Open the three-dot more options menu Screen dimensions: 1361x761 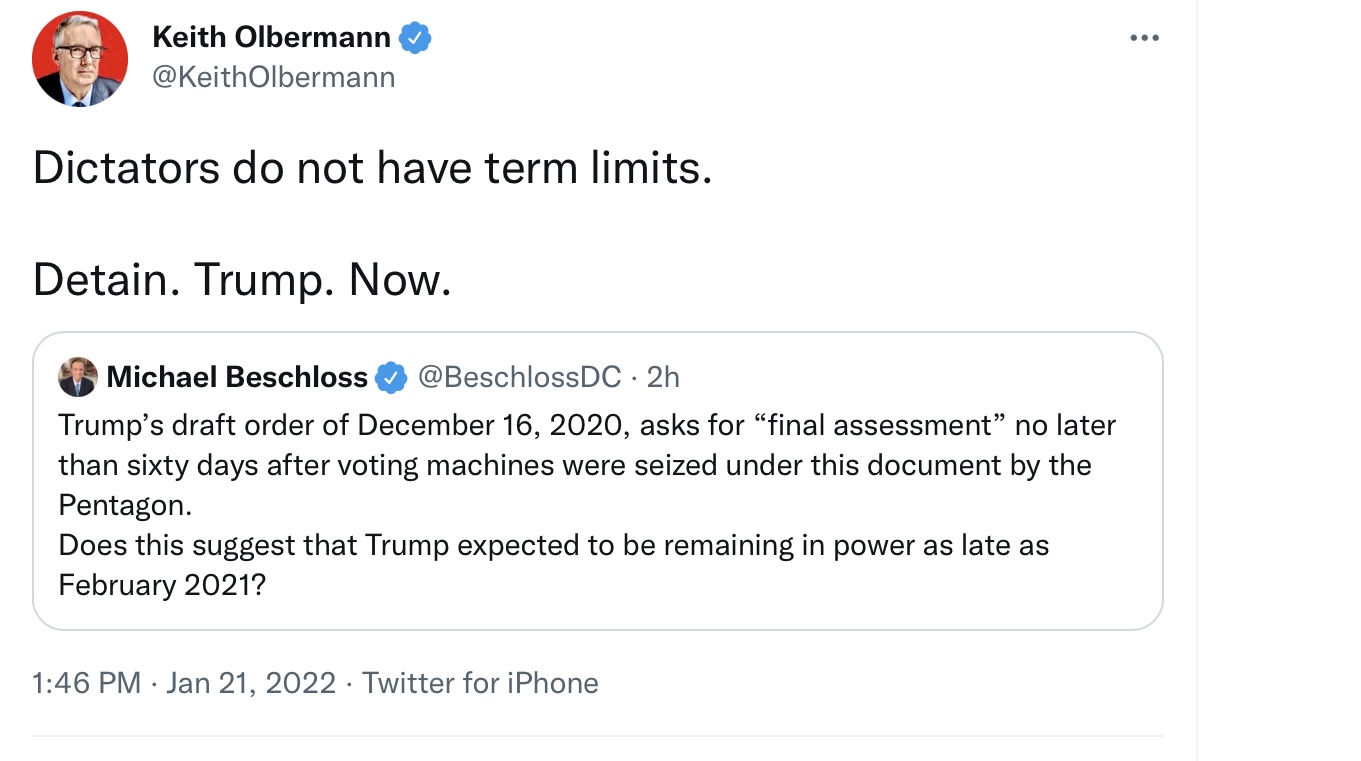pos(1144,38)
